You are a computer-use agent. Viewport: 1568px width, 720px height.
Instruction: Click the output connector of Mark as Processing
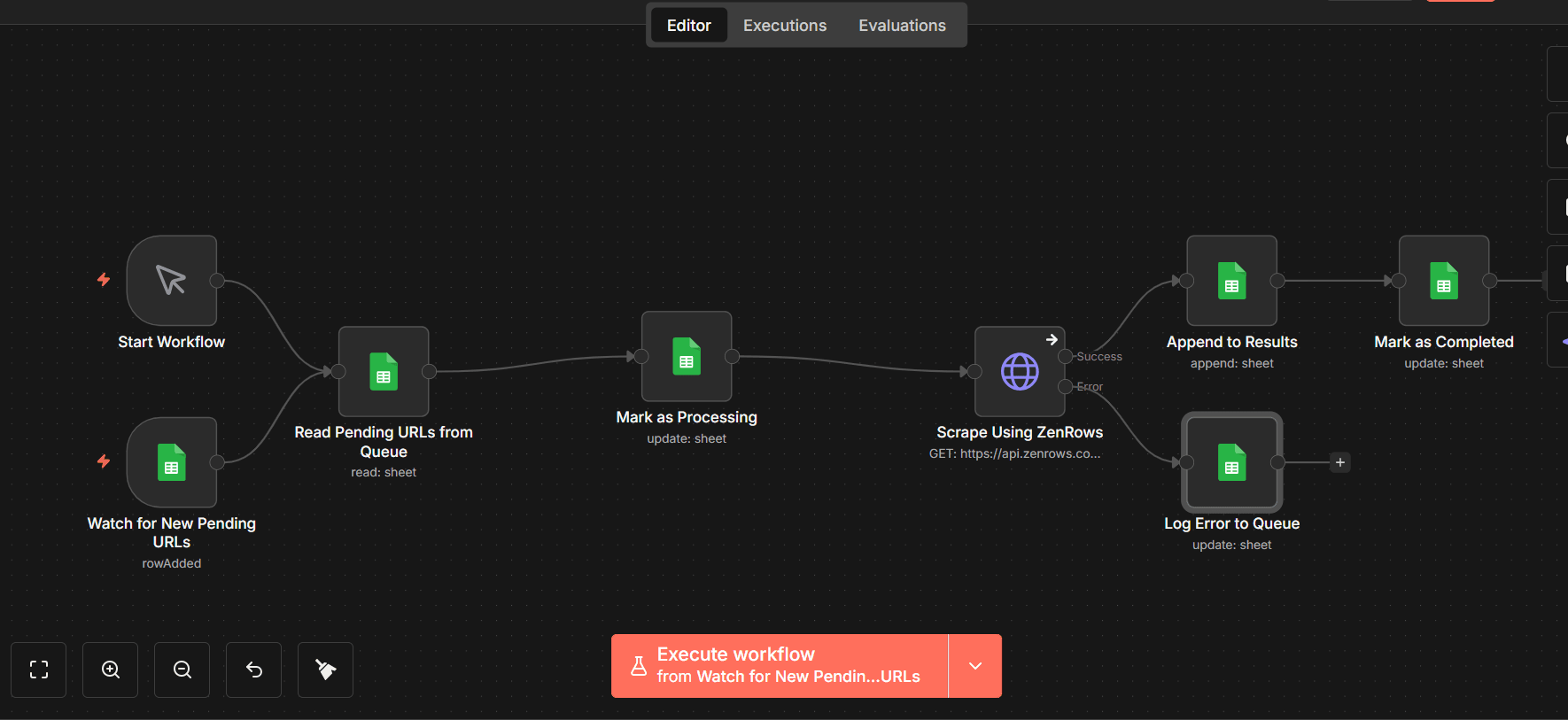point(732,356)
